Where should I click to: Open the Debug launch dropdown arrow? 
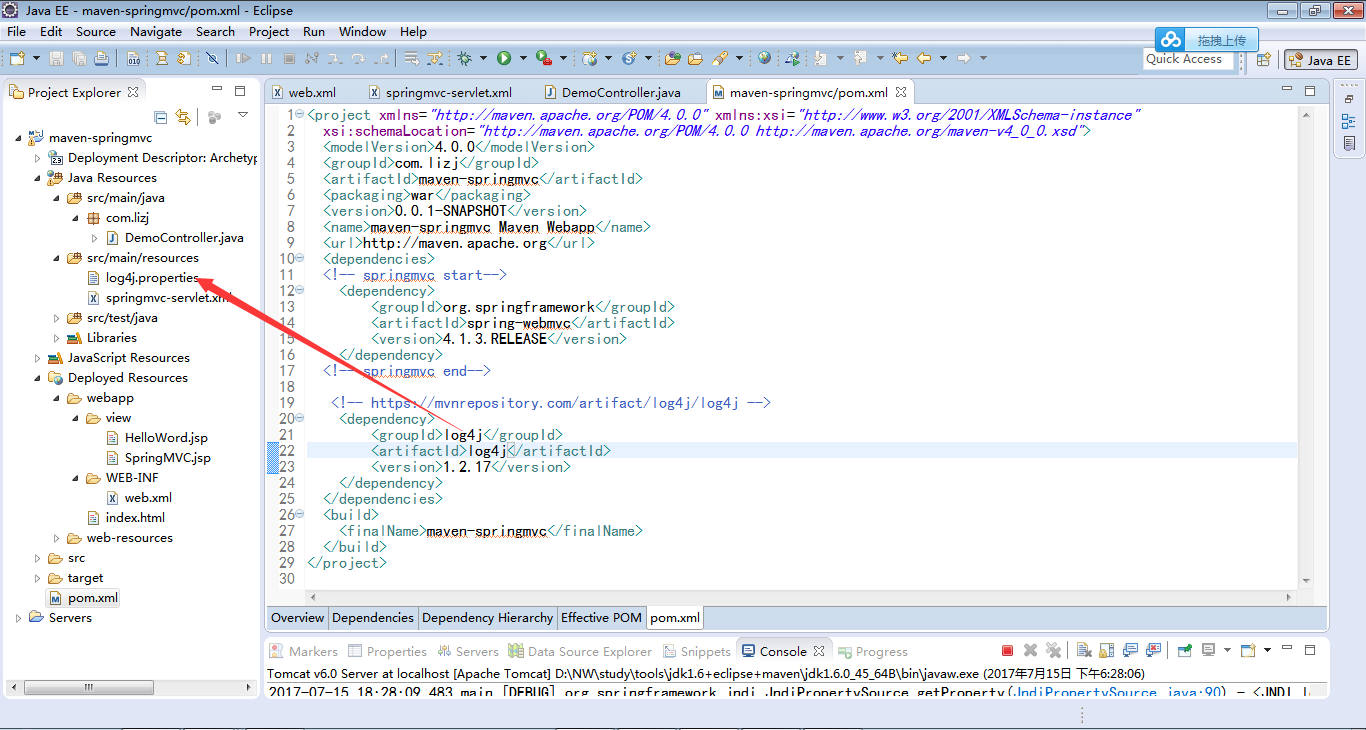[x=483, y=59]
